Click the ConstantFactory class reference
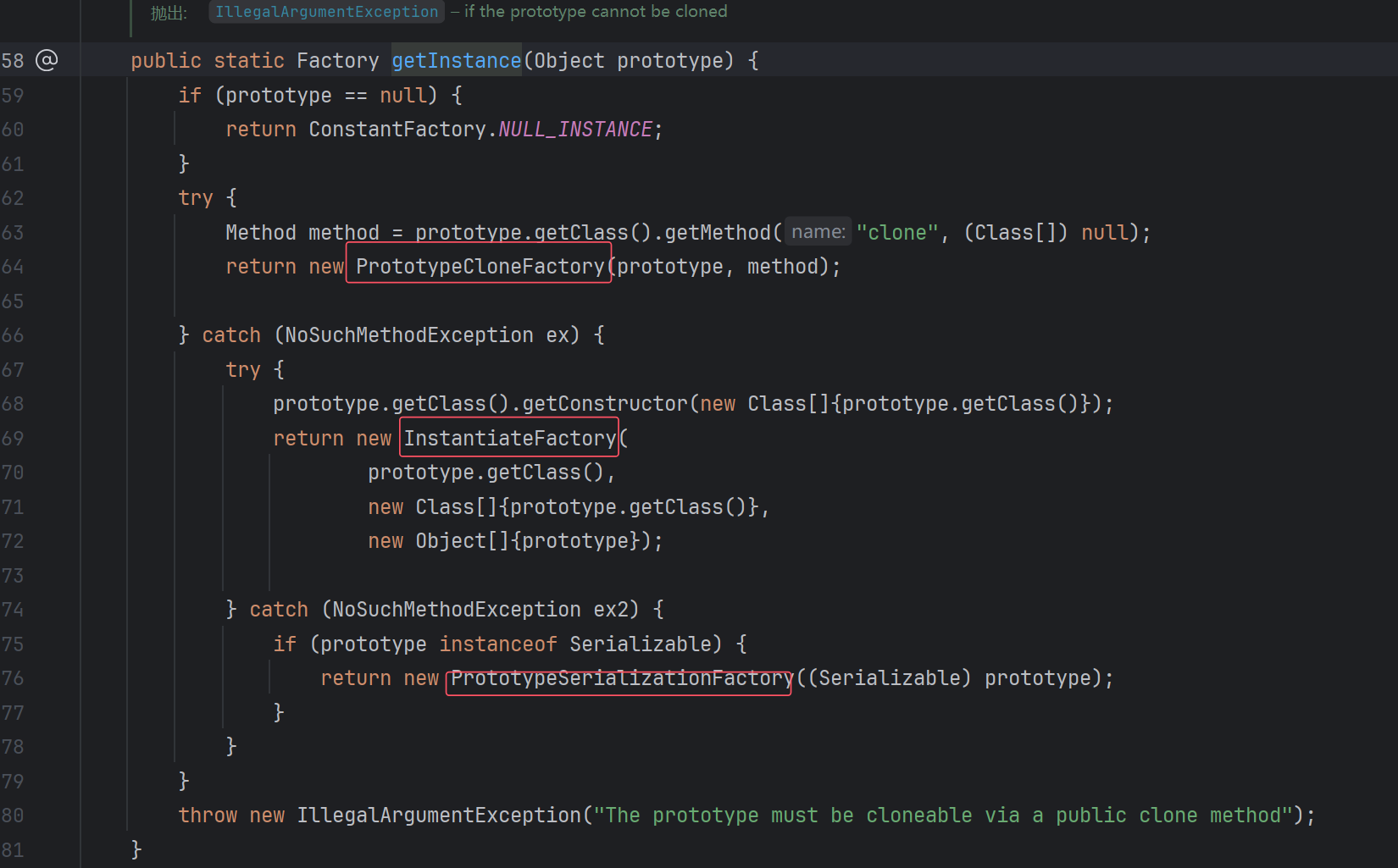The height and width of the screenshot is (868, 1398). (397, 130)
